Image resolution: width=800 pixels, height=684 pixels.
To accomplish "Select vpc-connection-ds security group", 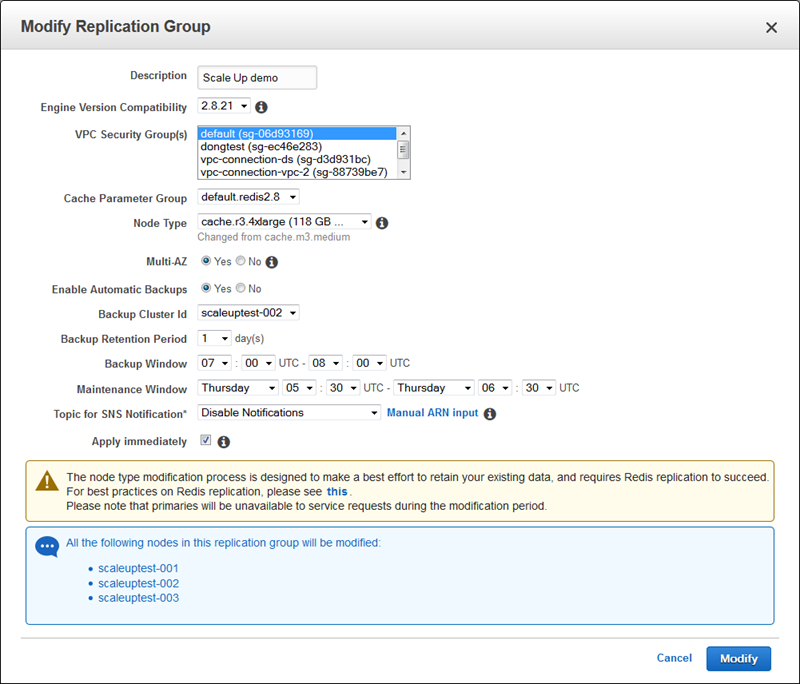I will click(x=285, y=159).
